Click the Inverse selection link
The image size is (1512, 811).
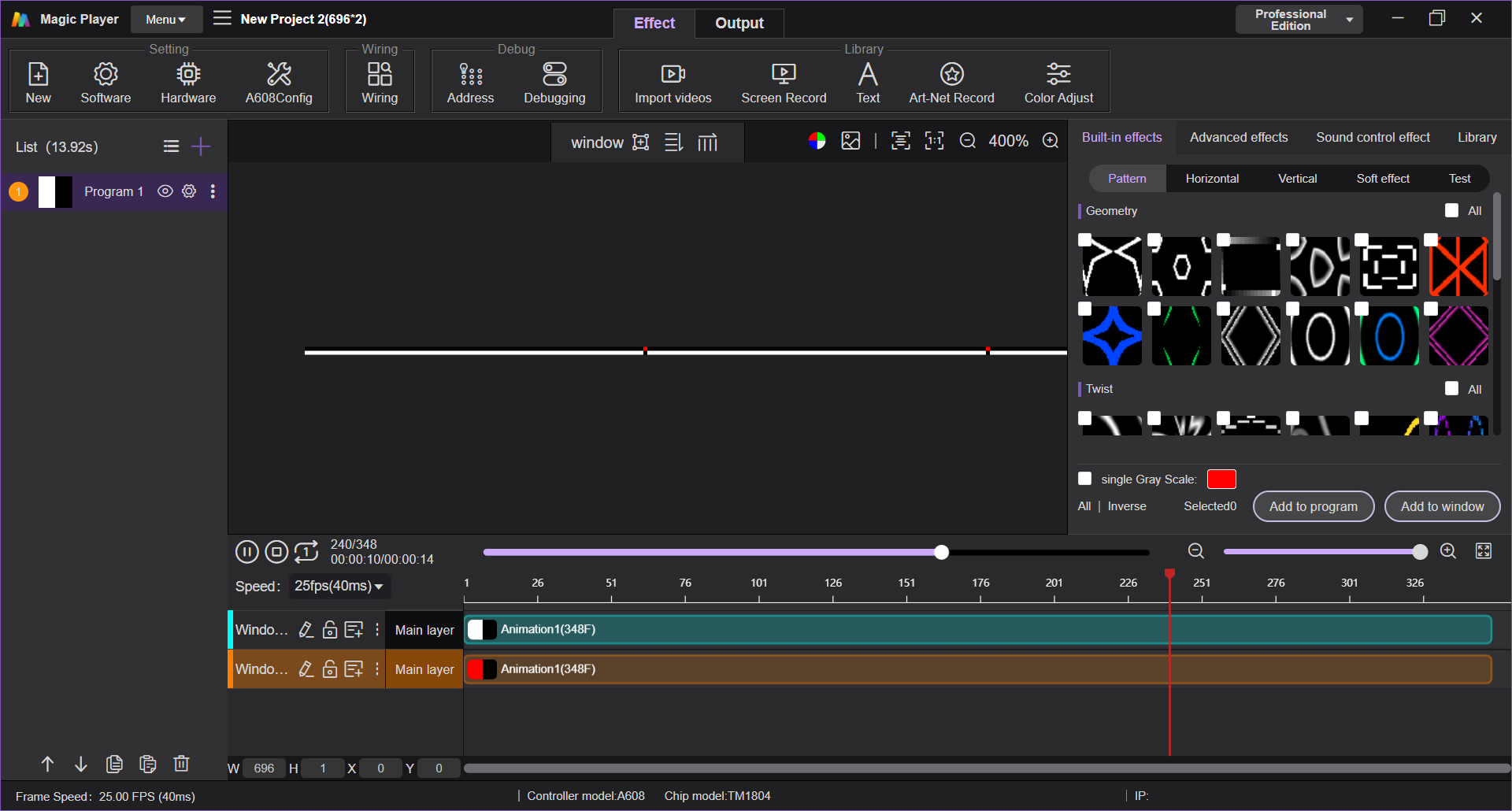(x=1127, y=506)
